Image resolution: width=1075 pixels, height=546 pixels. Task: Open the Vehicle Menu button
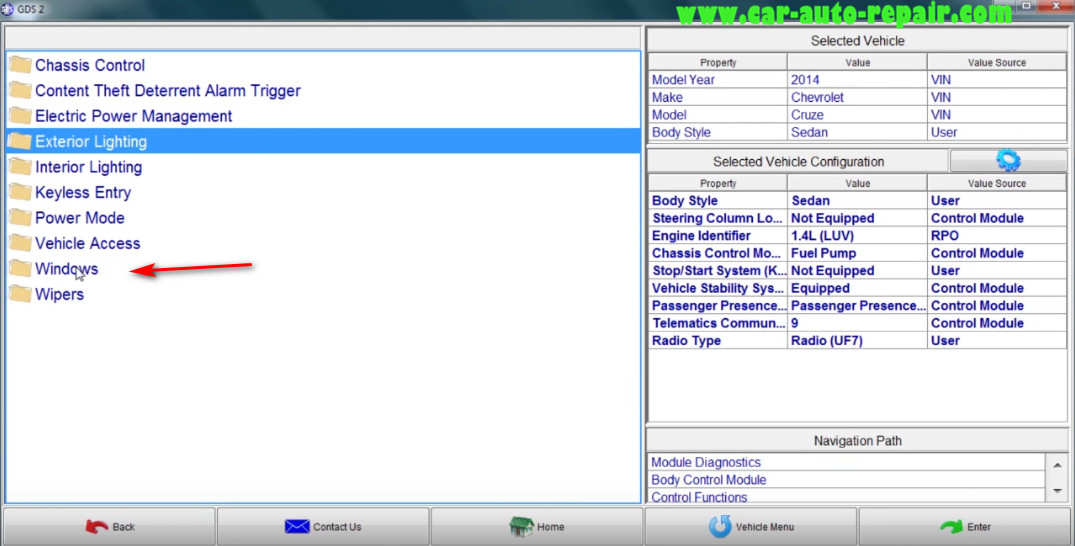751,527
